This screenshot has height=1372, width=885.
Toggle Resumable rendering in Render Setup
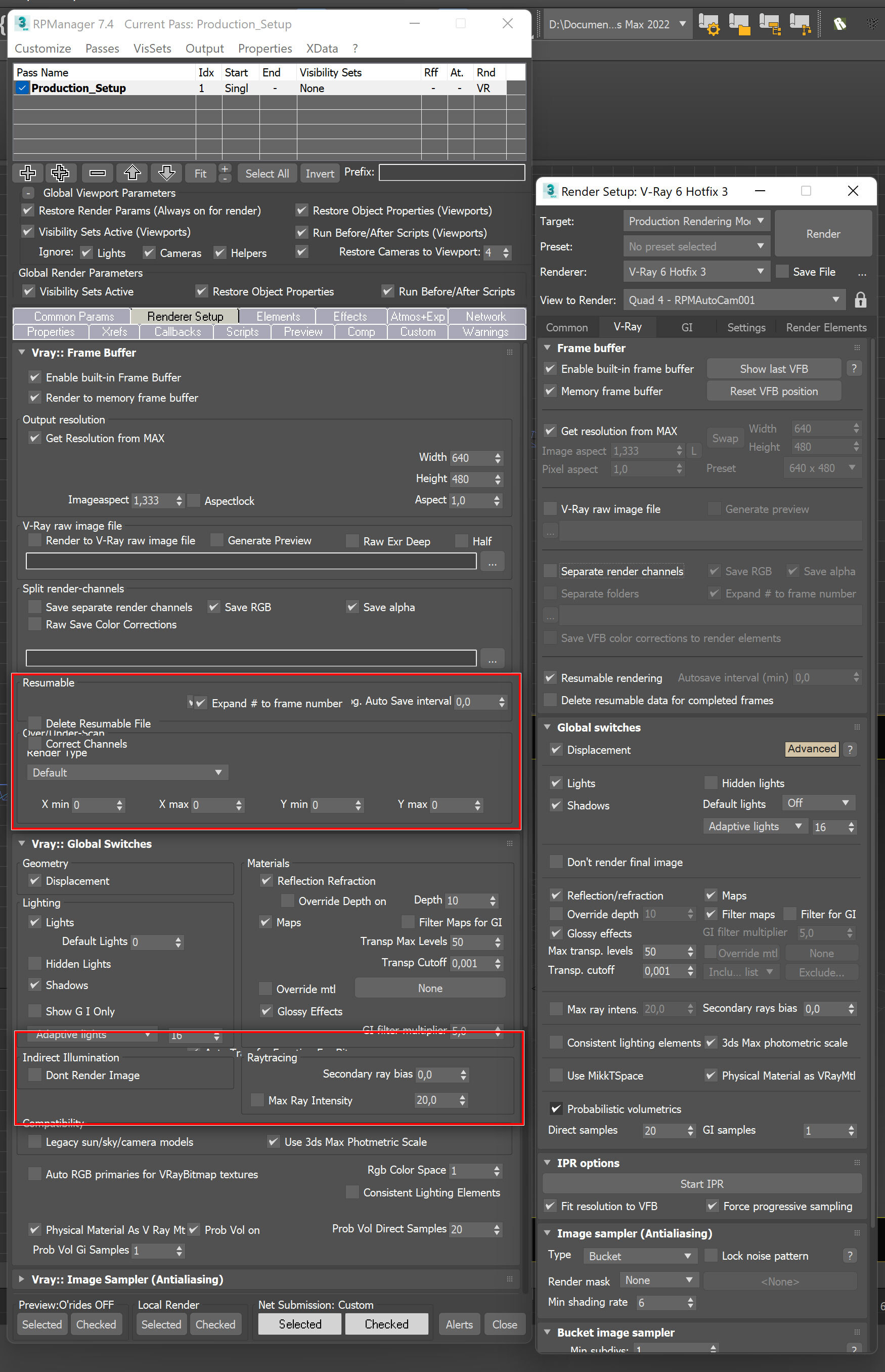(x=550, y=678)
